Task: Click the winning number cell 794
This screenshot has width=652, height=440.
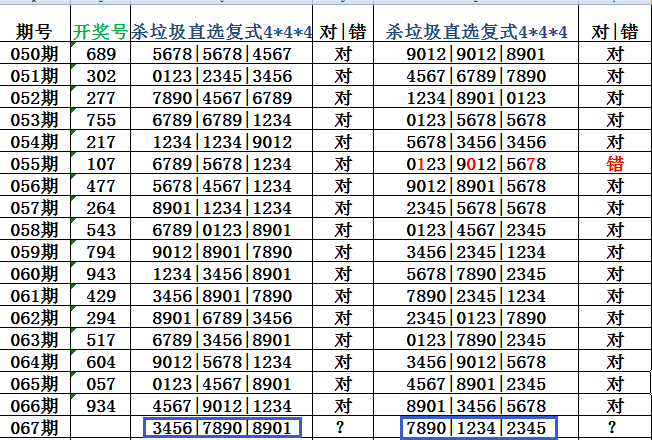Action: [x=101, y=252]
